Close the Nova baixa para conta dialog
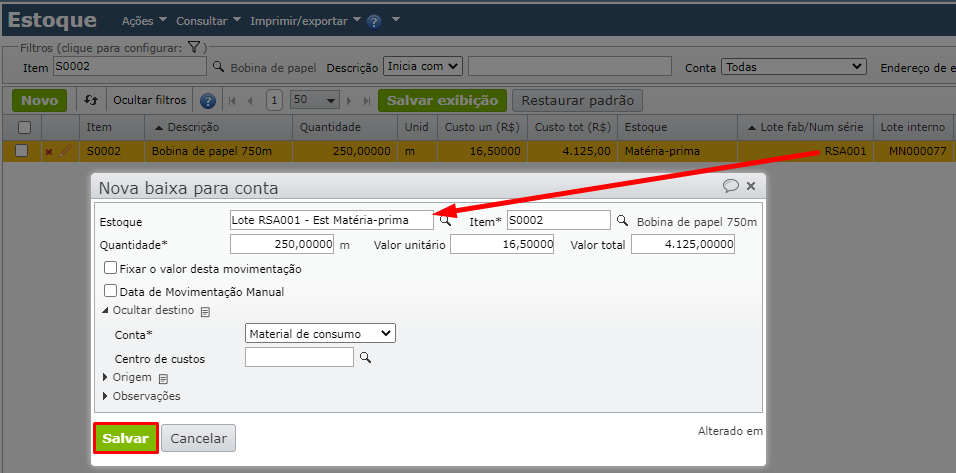 [751, 185]
